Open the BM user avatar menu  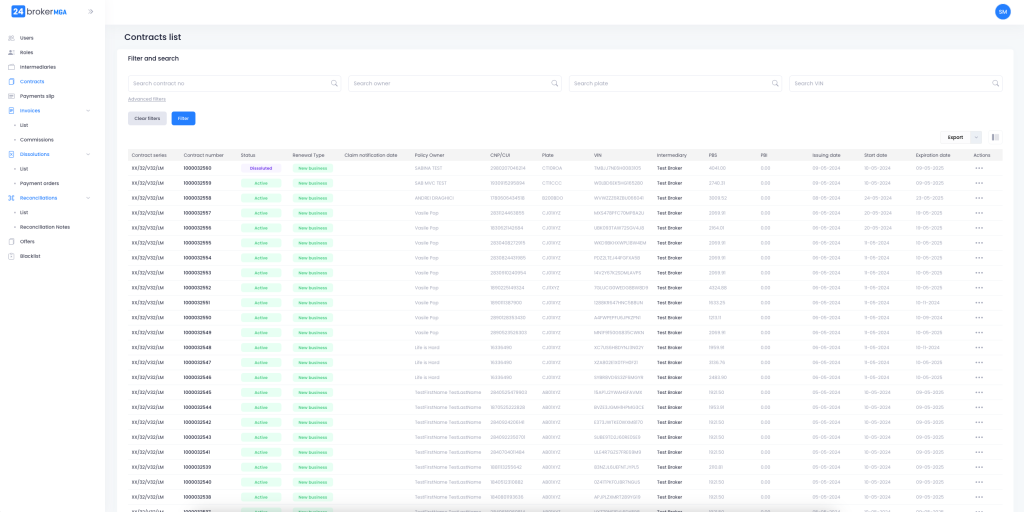coord(1002,12)
